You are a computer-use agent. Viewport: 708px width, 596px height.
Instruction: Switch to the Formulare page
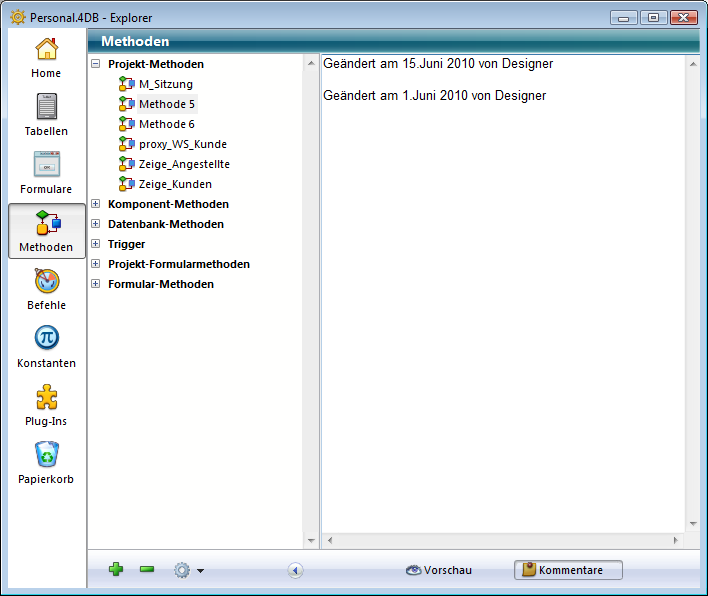tap(46, 173)
